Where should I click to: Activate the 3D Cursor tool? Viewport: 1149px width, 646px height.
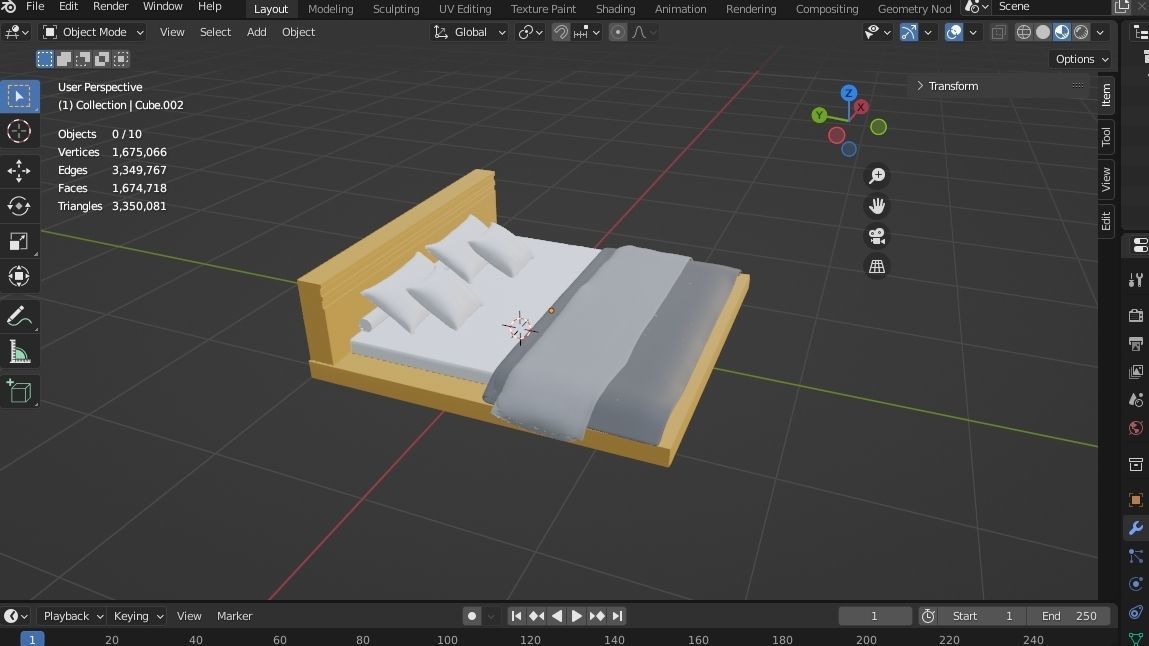click(x=19, y=132)
